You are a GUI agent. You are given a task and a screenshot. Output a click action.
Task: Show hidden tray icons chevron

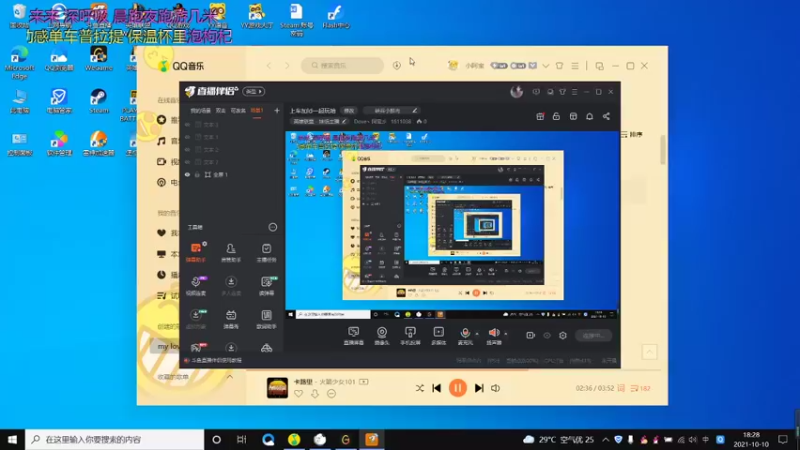(x=605, y=439)
